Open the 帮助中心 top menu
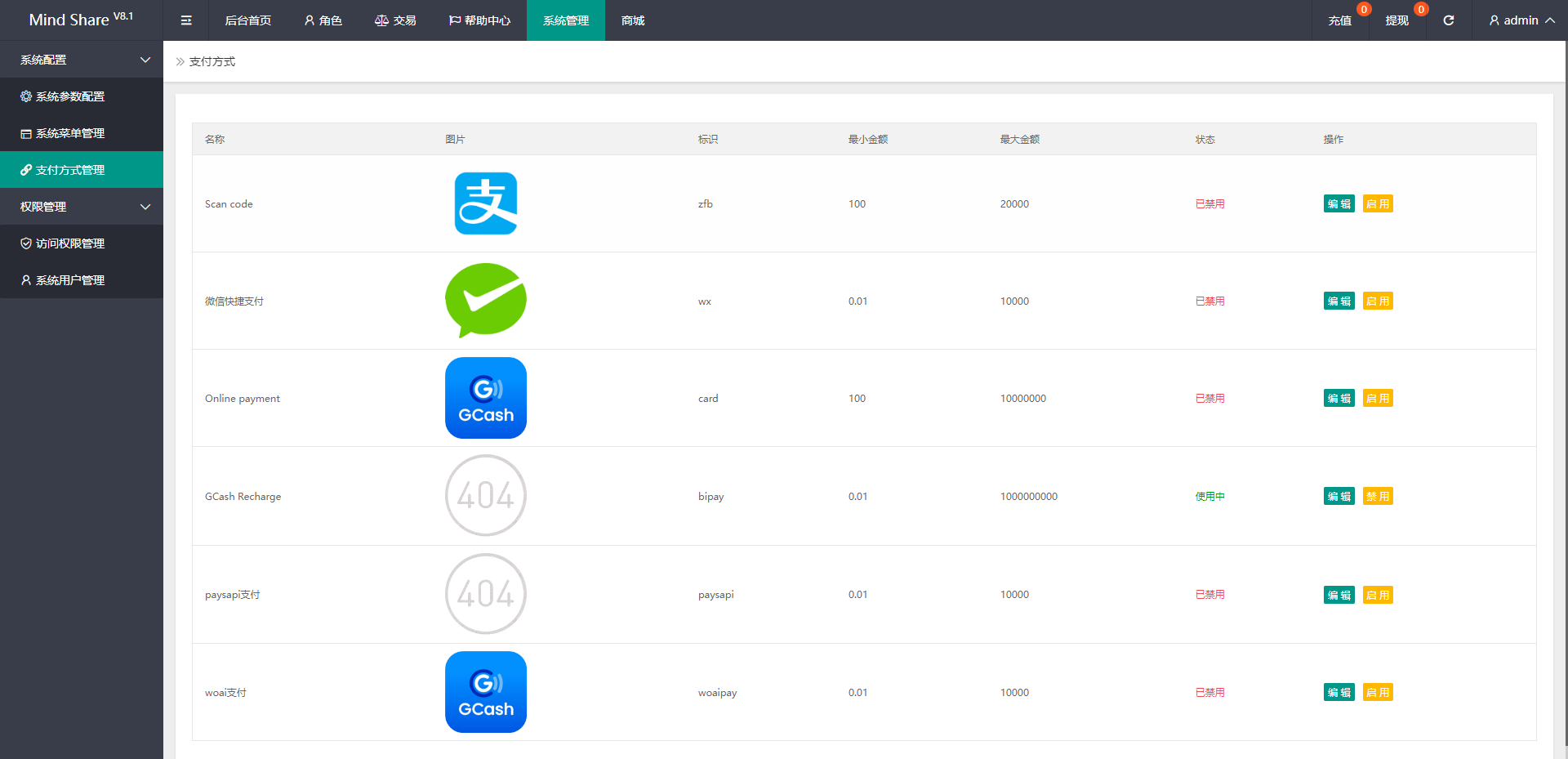1568x759 pixels. click(x=480, y=20)
